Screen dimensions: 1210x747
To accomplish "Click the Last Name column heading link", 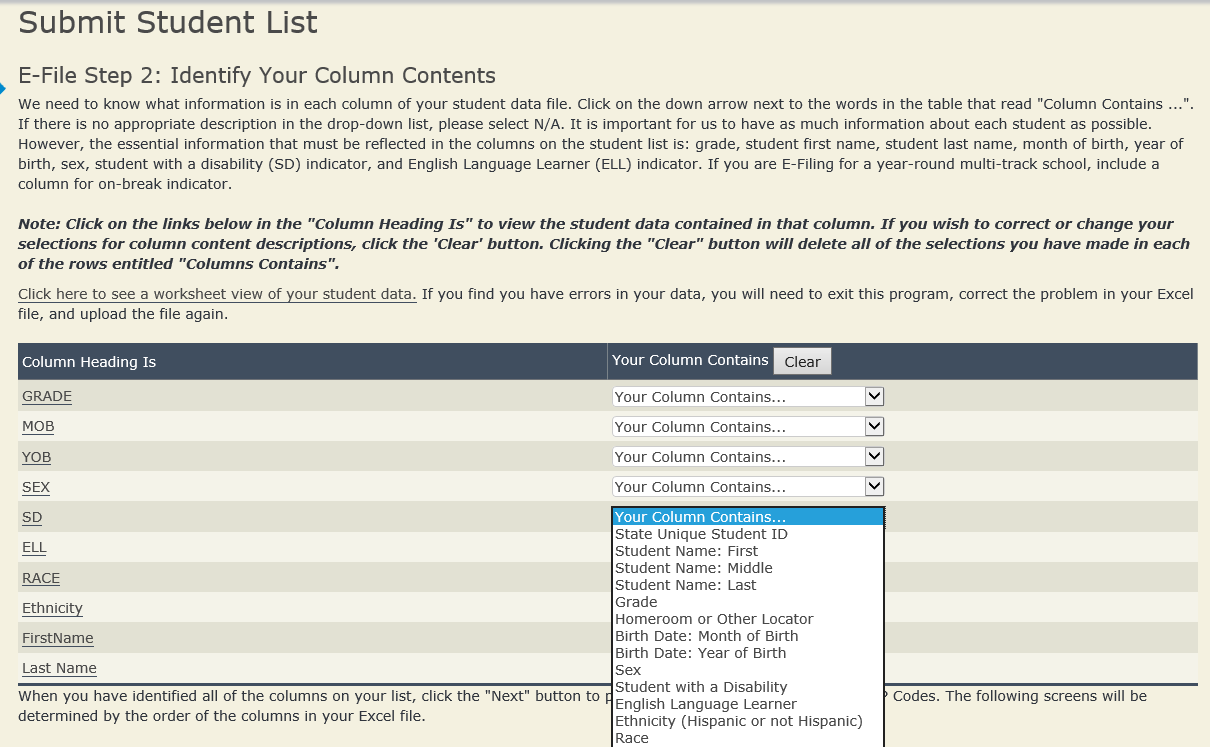I will [59, 668].
